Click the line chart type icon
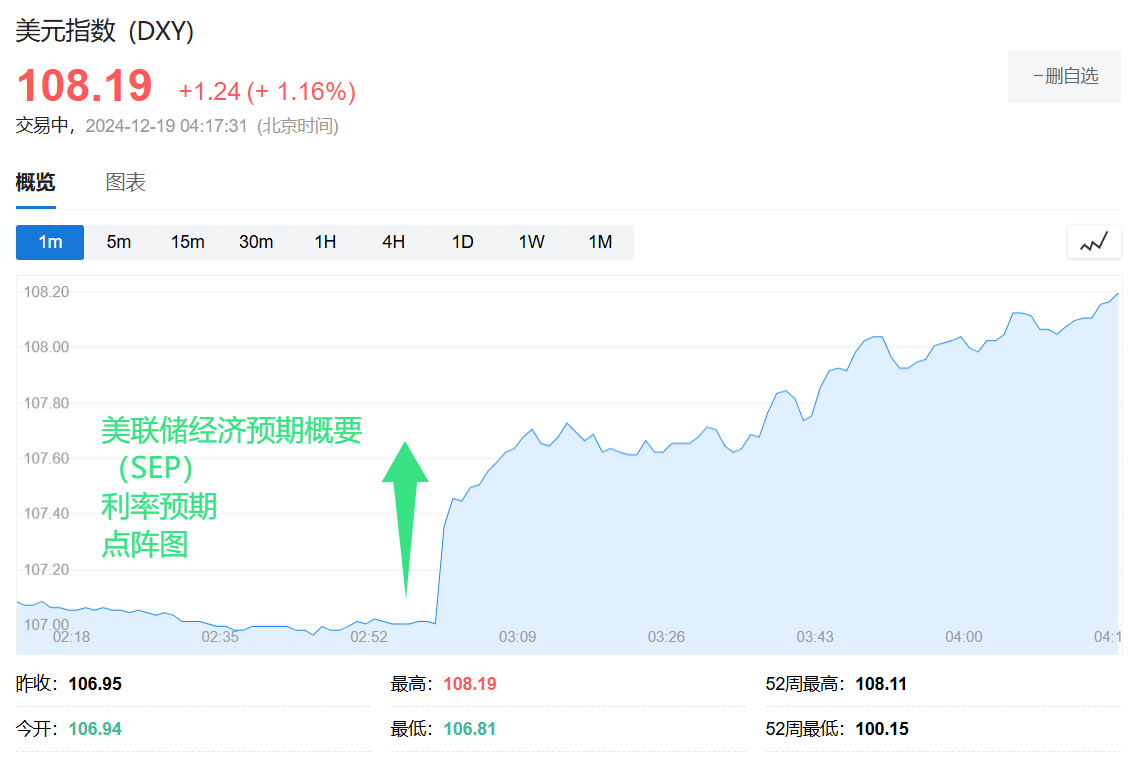Viewport: 1136px width, 765px height. [1093, 242]
